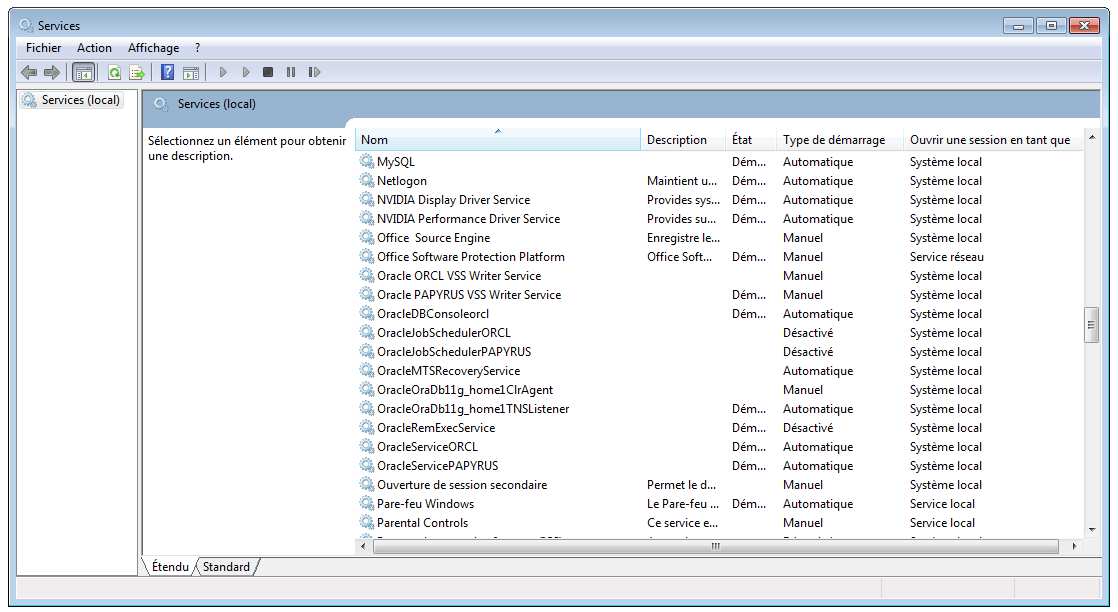Click the horizontal scrollbar right arrow
1118x612 pixels.
1074,546
